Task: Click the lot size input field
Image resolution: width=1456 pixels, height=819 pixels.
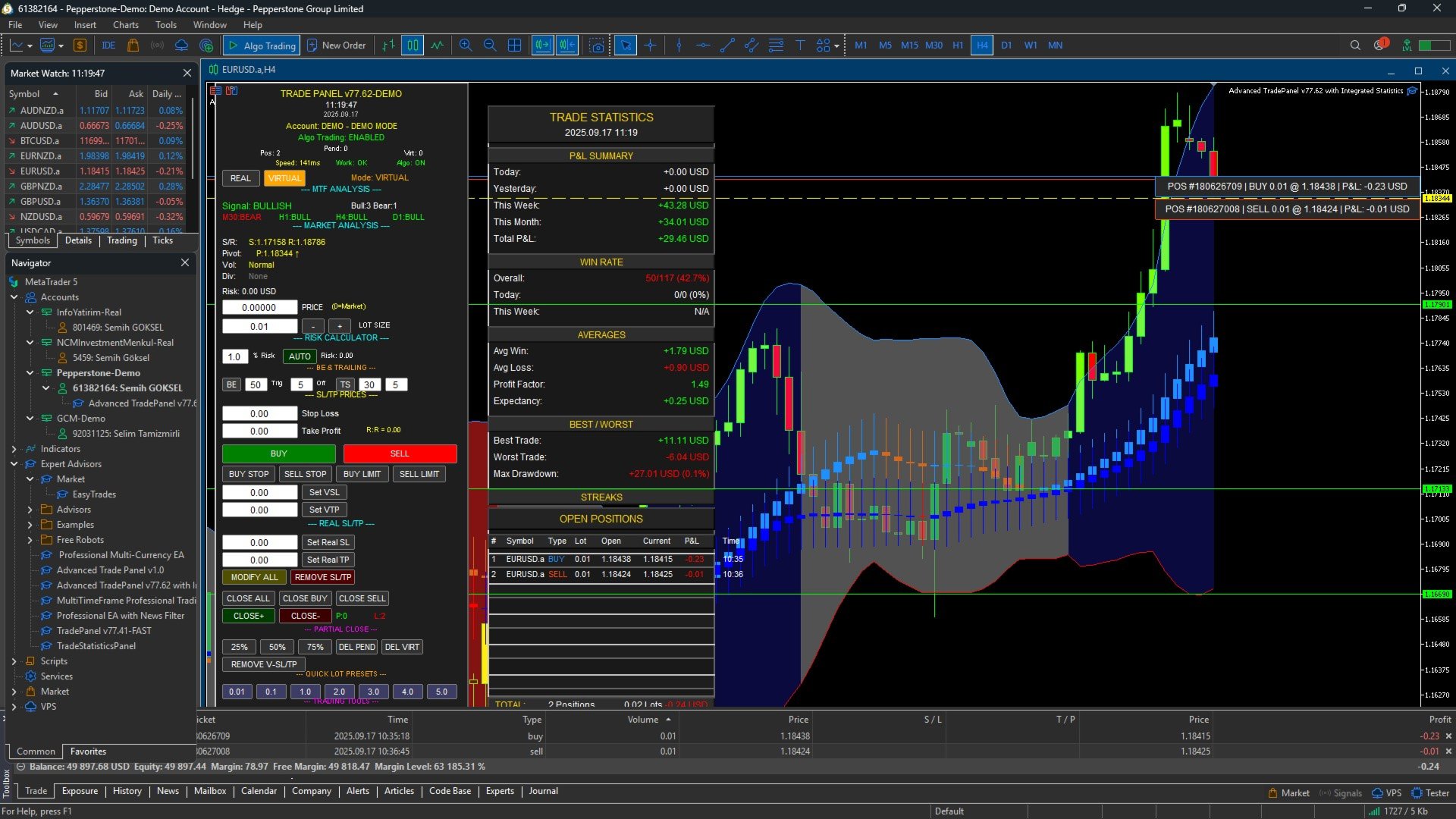Action: pyautogui.click(x=259, y=327)
